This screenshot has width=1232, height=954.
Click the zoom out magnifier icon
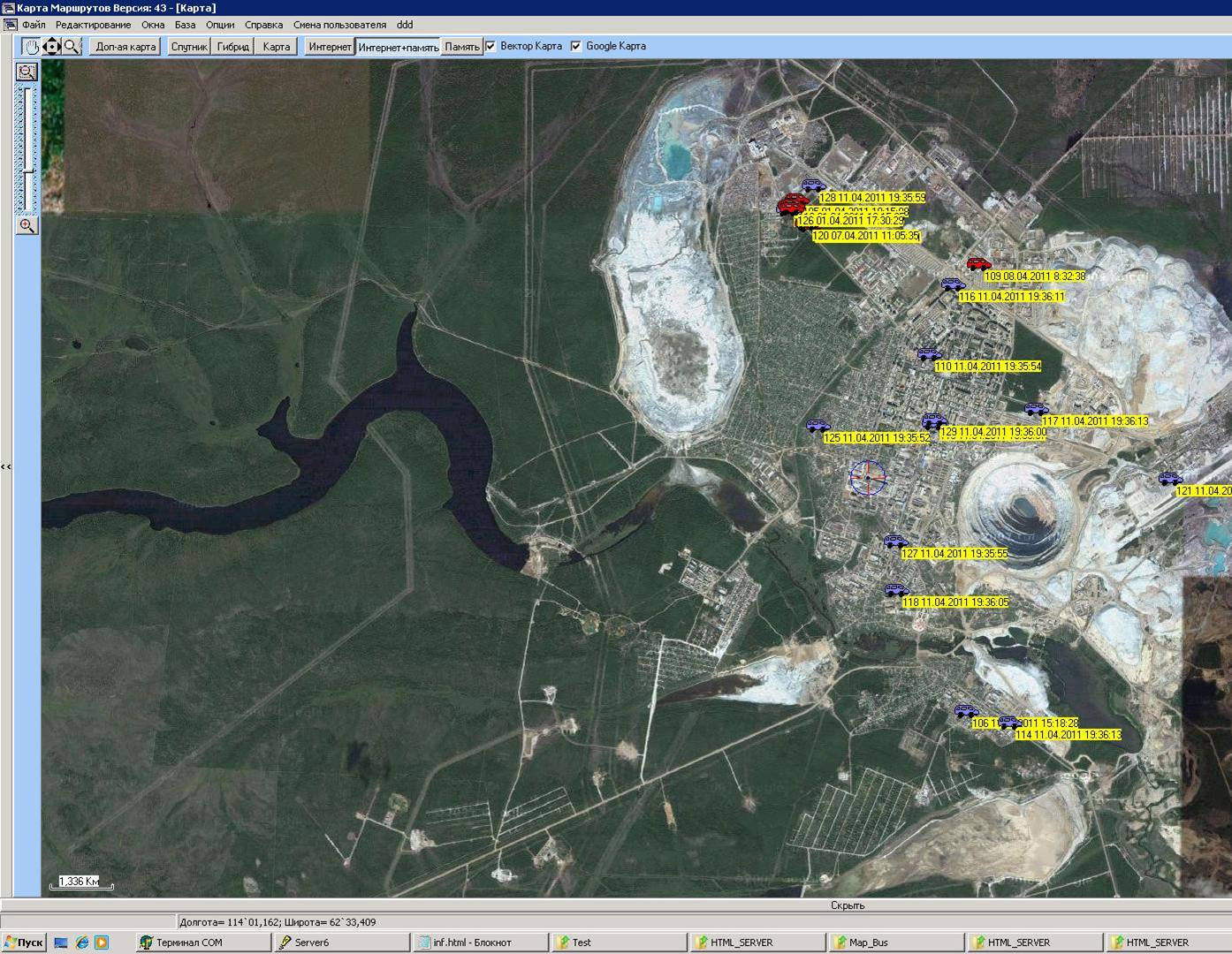[27, 72]
